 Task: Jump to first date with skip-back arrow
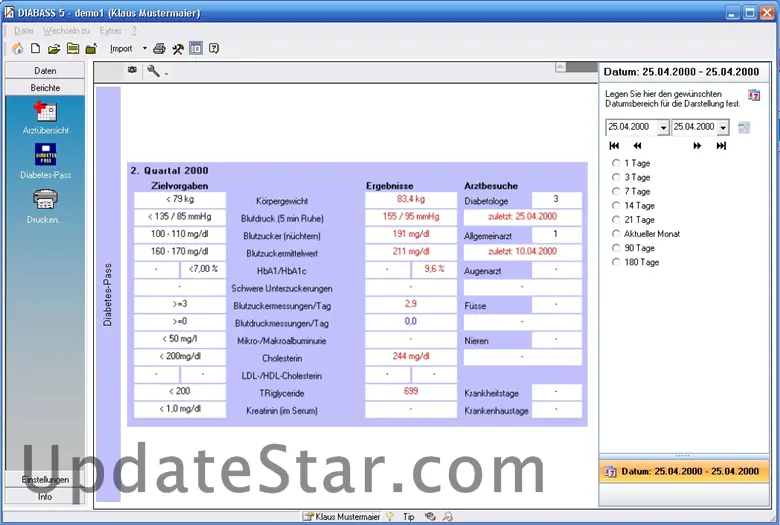coord(614,146)
